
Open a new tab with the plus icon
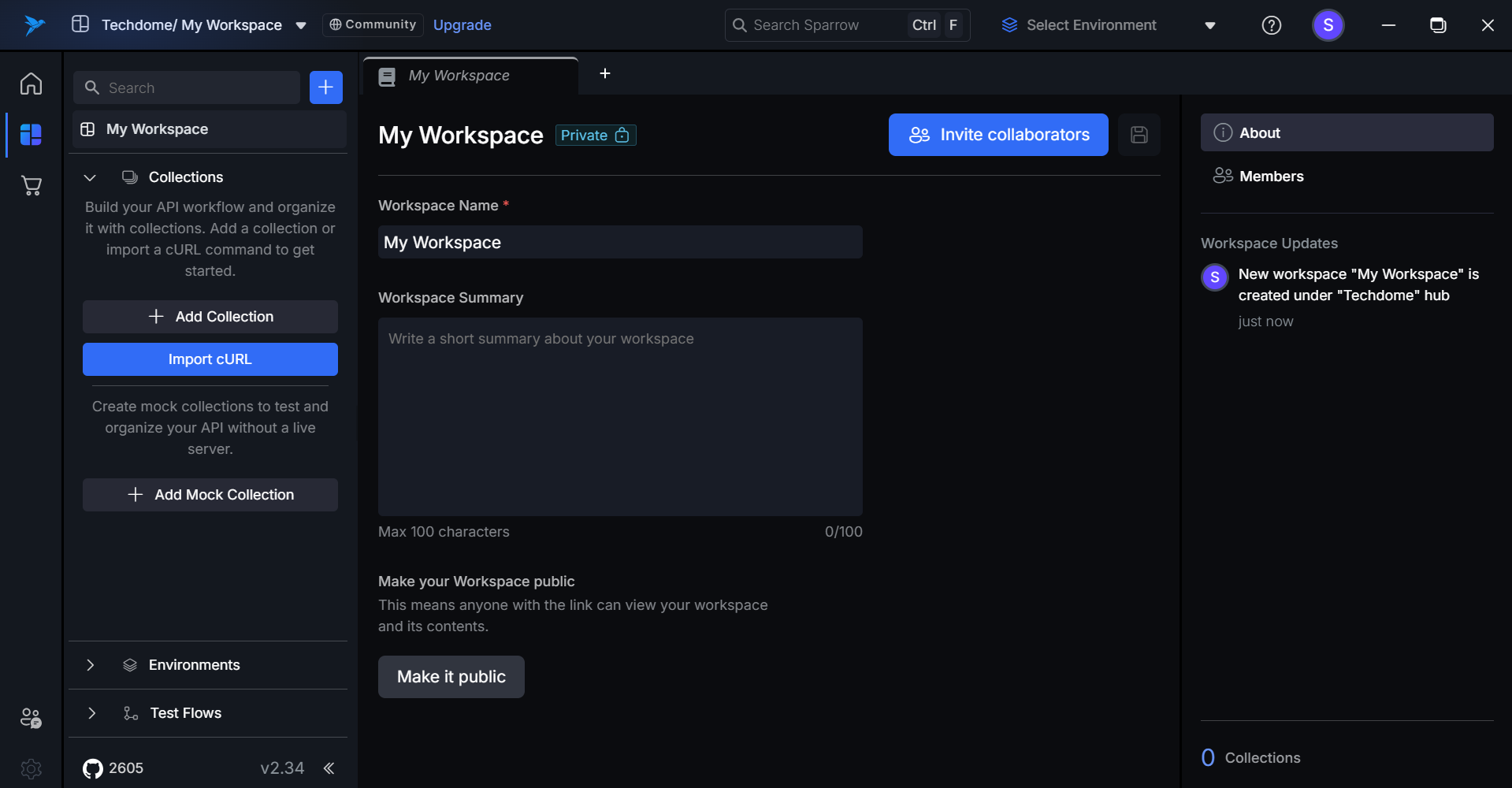[x=604, y=73]
